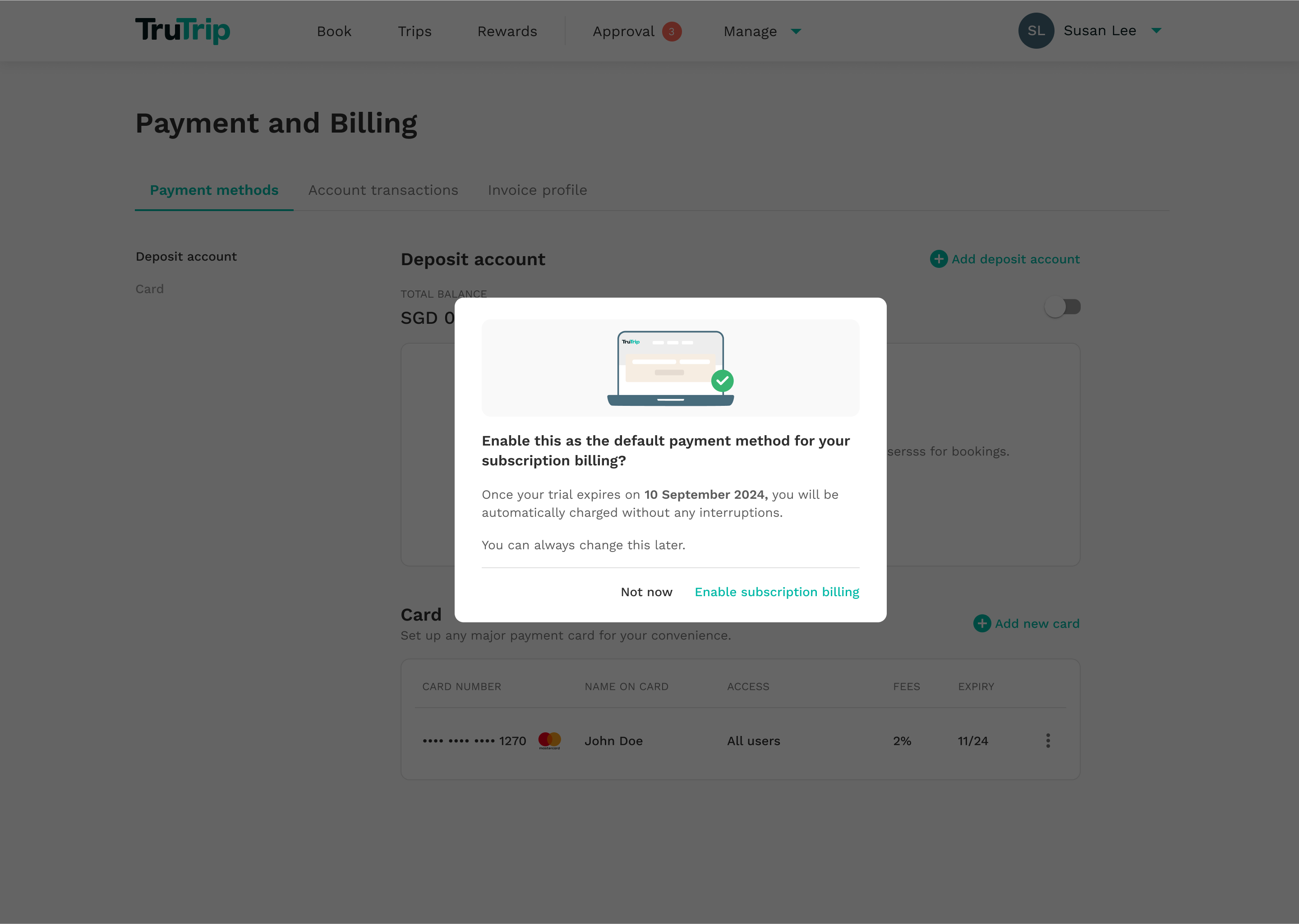Screen dimensions: 1299x924
Task: Click the TOTAL BALANCE label
Action: (443, 294)
